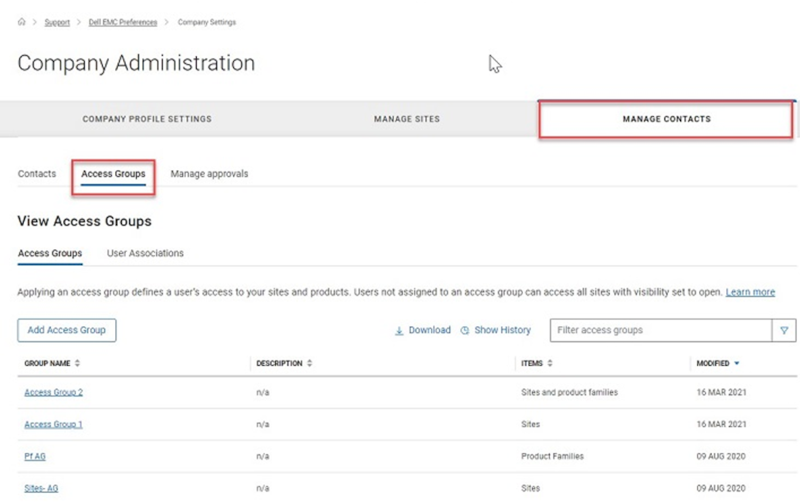Sort by Description column arrows

click(x=309, y=363)
